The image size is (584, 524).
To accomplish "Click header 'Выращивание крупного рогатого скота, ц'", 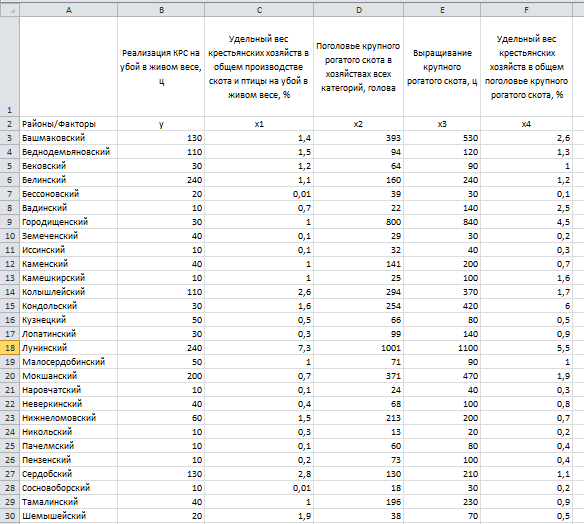I will (442, 67).
